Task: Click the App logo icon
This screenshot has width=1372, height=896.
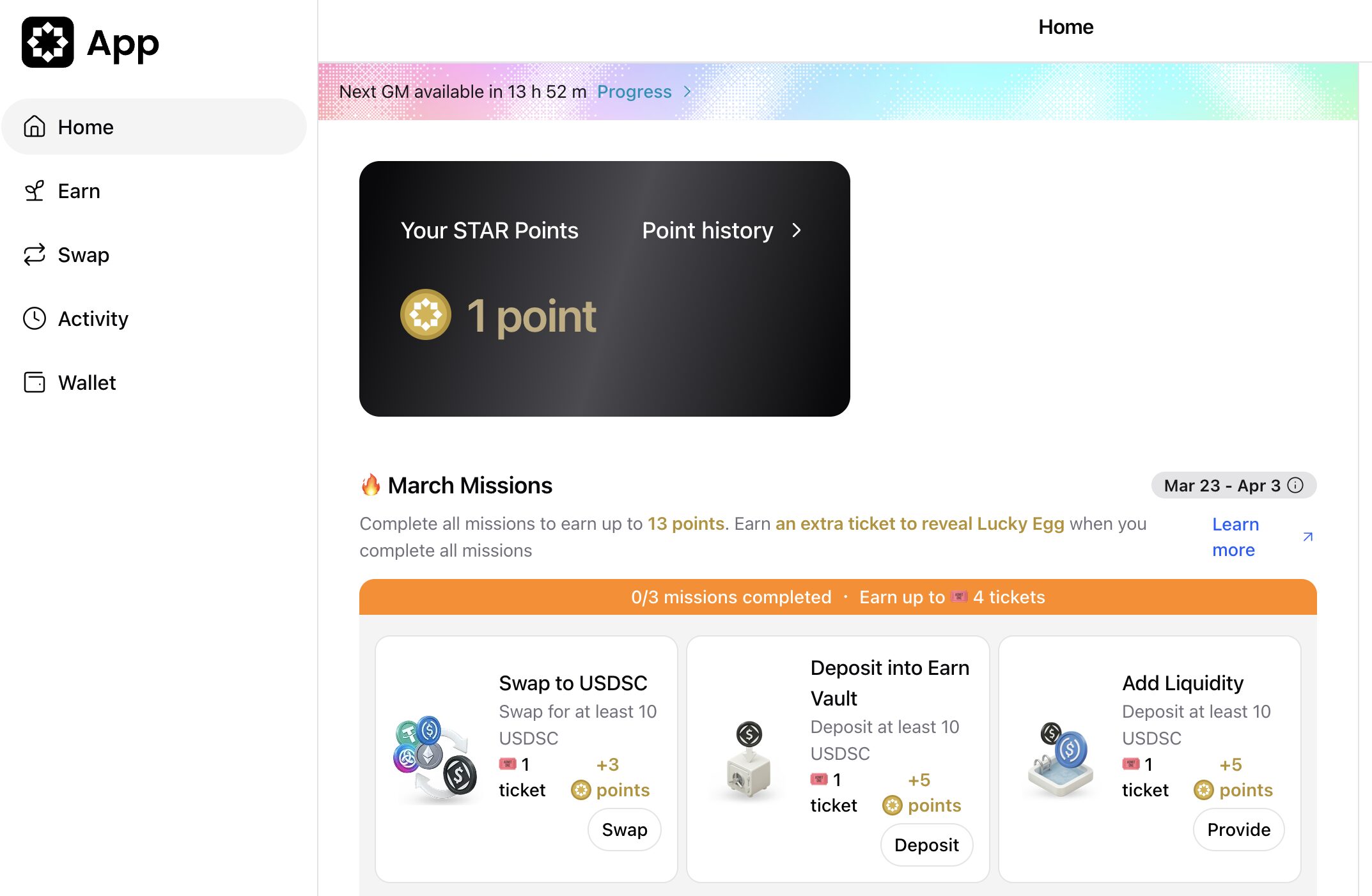Action: [48, 43]
